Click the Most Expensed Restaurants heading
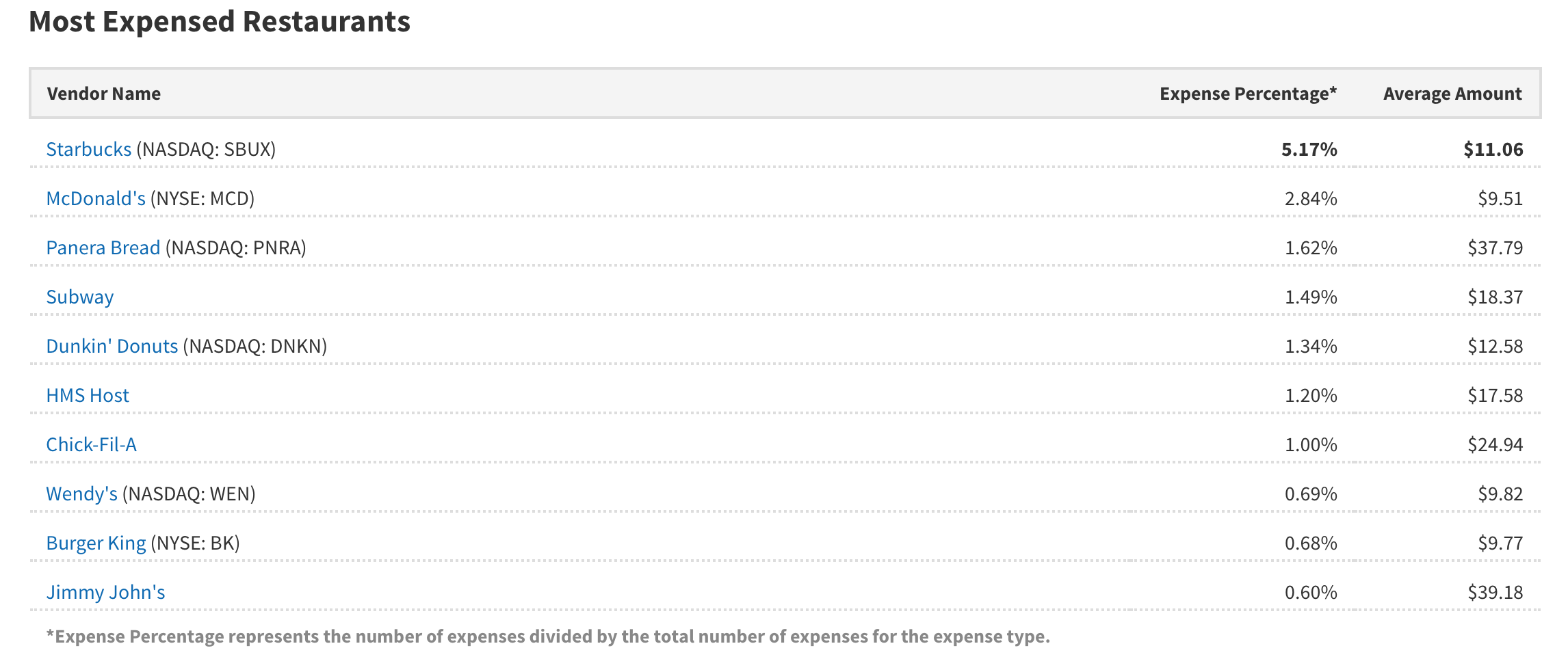This screenshot has height=659, width=1568. coord(220,21)
